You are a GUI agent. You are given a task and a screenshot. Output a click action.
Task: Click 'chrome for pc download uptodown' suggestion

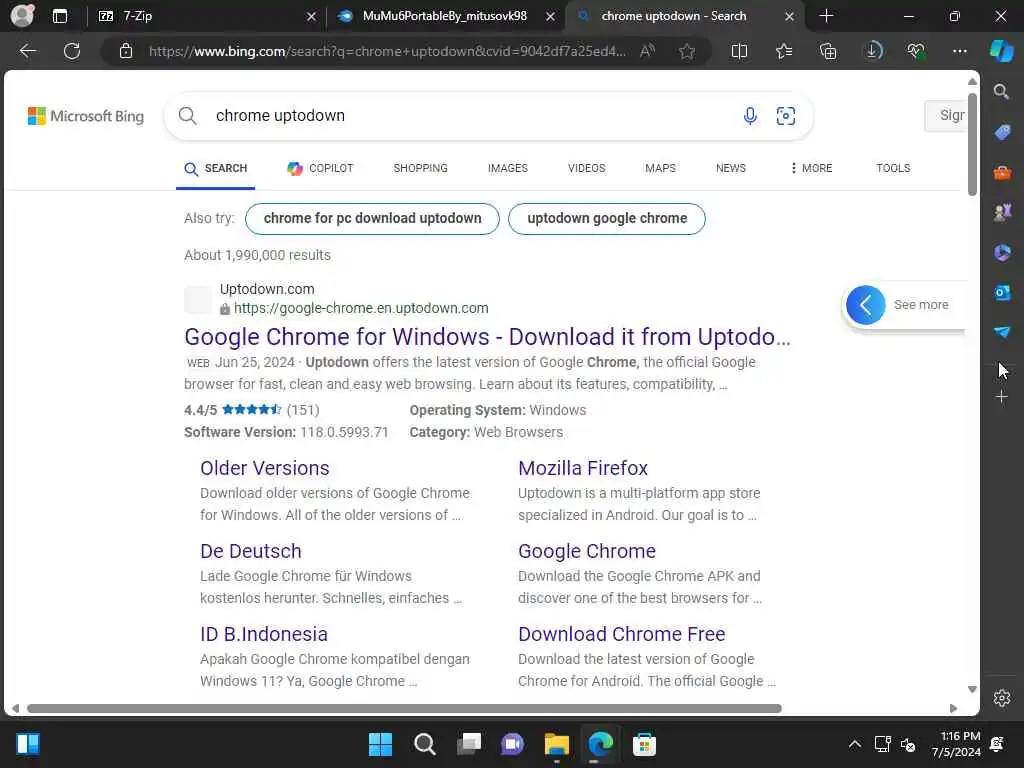pos(372,219)
